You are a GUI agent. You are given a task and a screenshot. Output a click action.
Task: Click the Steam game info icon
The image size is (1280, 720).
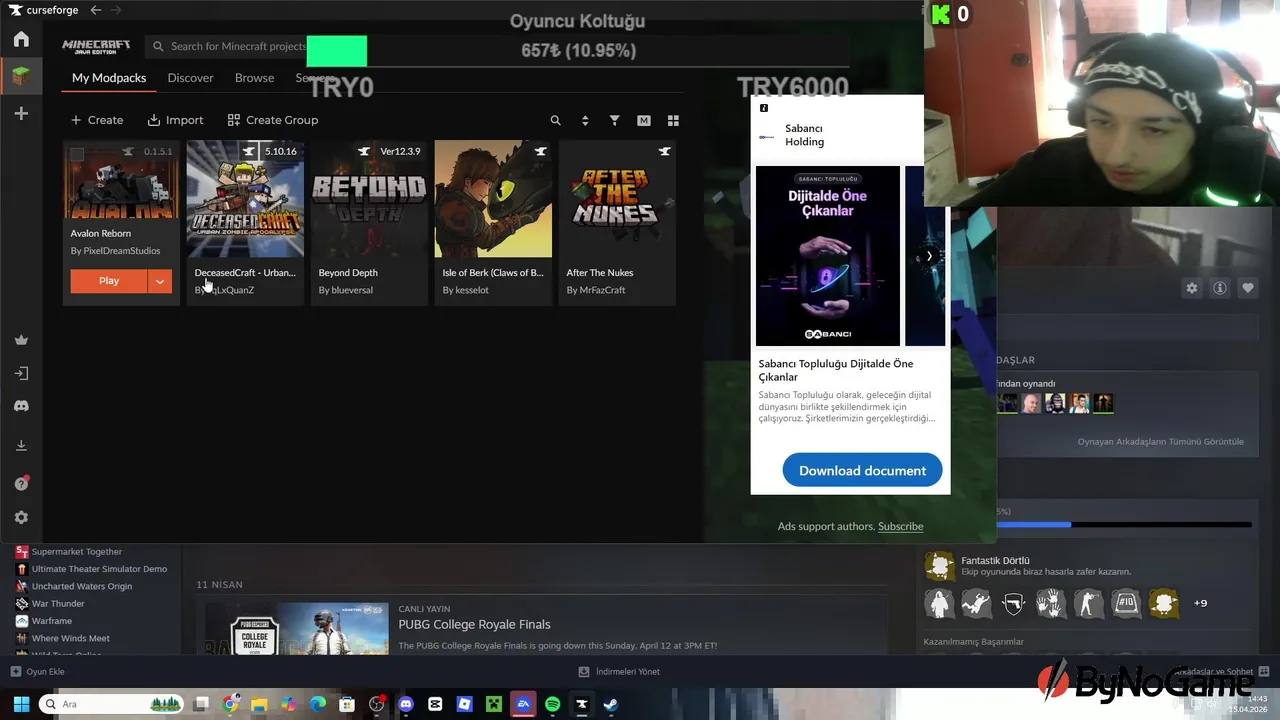[1220, 288]
